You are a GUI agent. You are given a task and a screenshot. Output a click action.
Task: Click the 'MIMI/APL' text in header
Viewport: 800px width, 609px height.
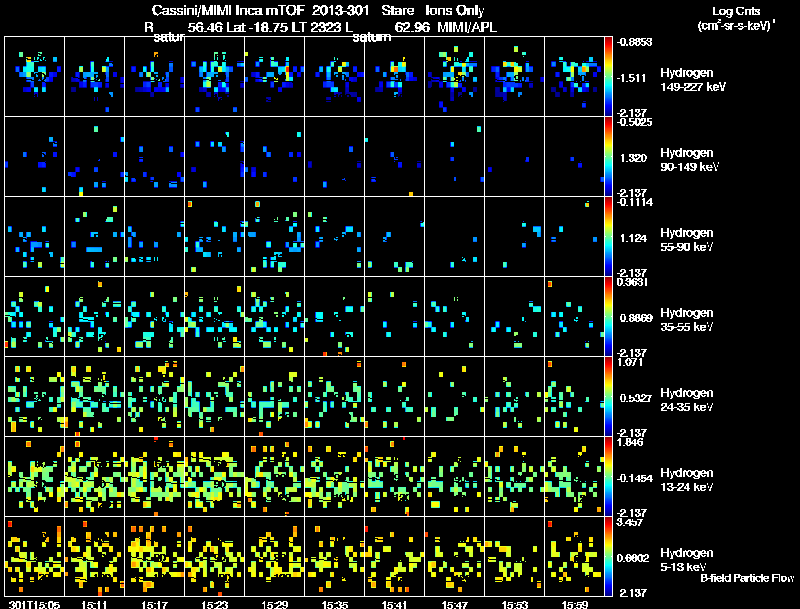(x=467, y=28)
